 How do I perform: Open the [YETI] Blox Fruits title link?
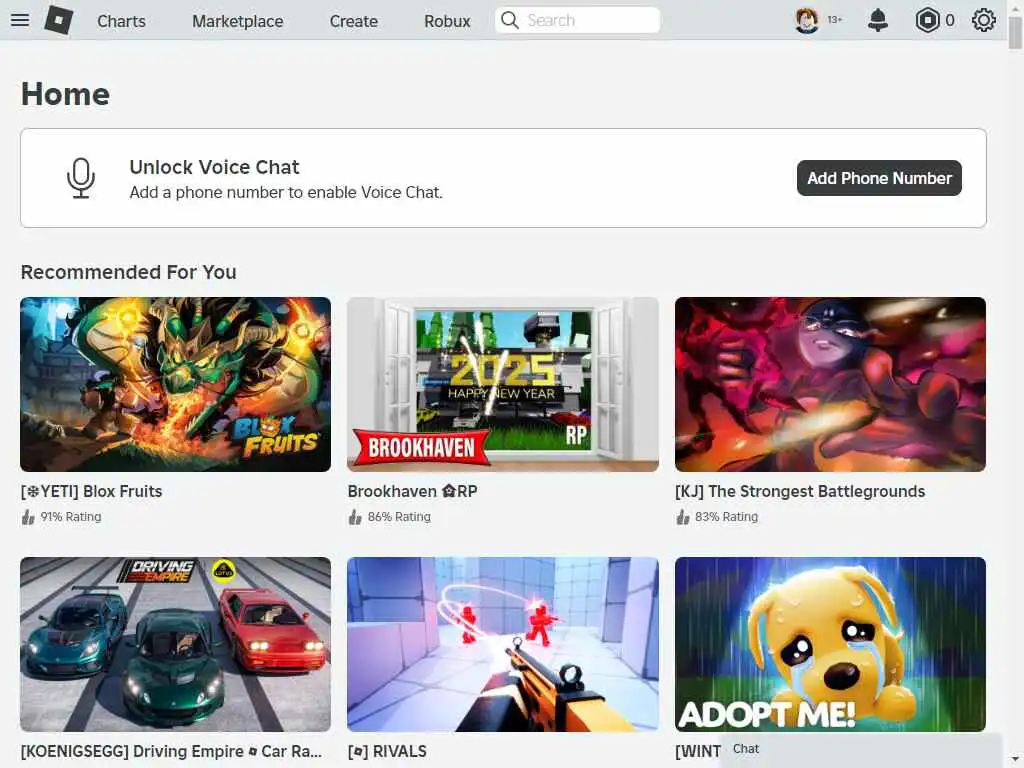(x=91, y=491)
